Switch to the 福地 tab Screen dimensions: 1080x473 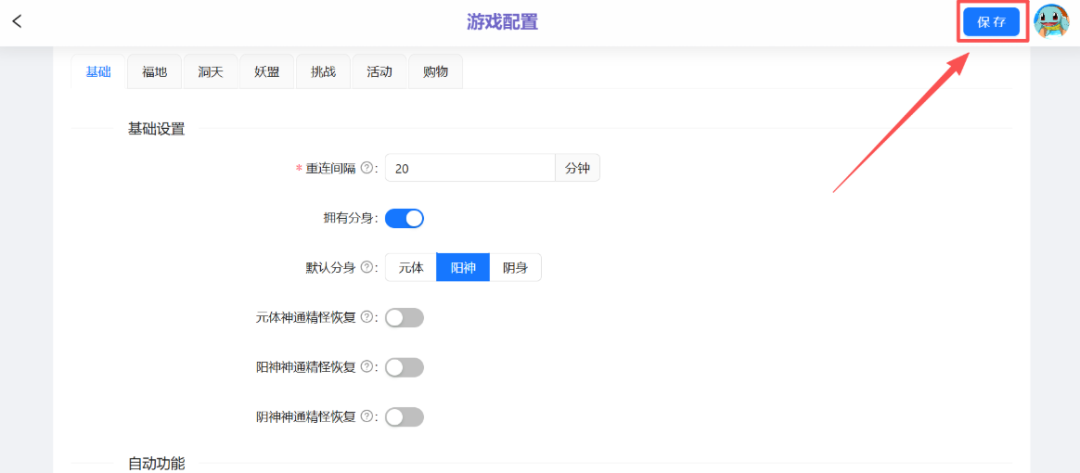(x=155, y=72)
